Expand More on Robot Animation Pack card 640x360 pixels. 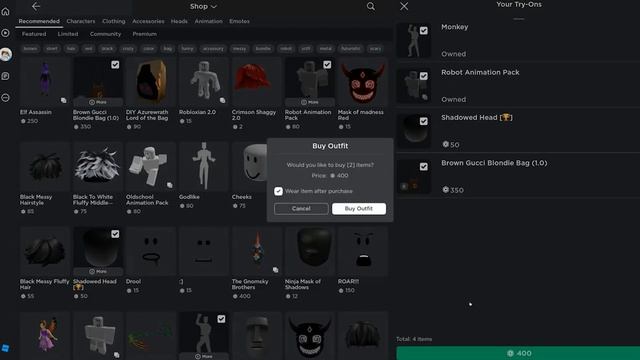coord(310,102)
